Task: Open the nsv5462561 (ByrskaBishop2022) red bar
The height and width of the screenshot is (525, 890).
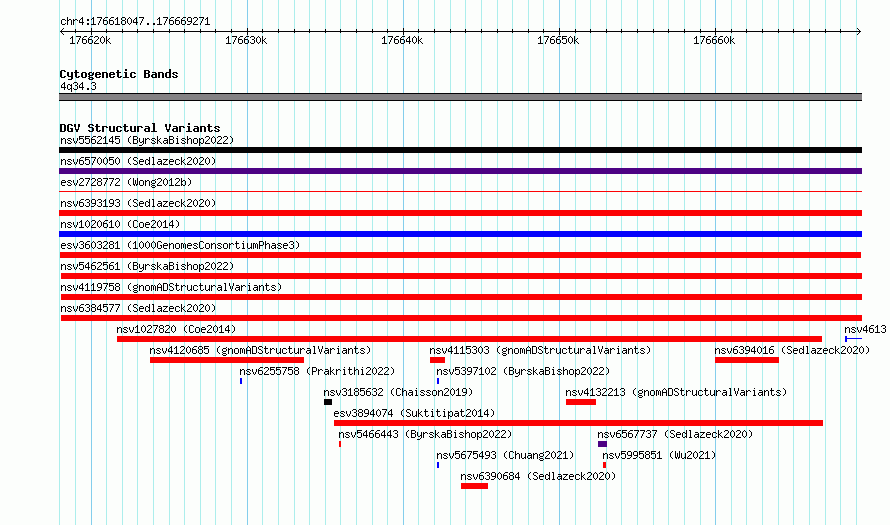Action: click(x=460, y=276)
